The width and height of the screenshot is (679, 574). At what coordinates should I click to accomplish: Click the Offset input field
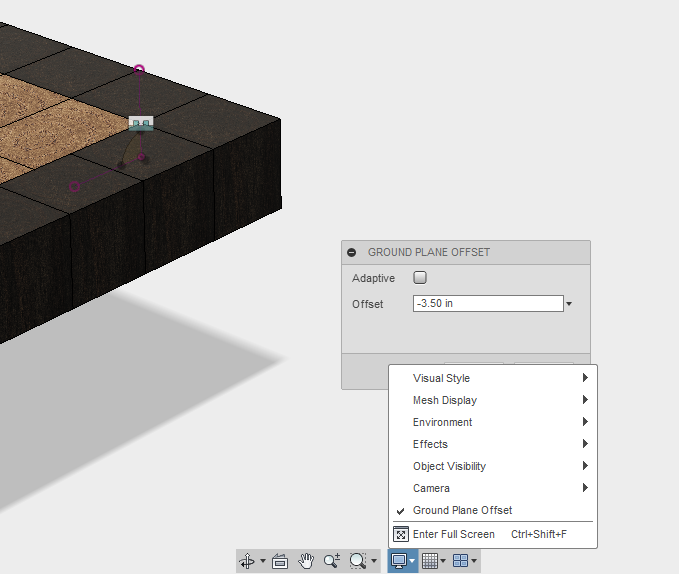click(x=487, y=304)
